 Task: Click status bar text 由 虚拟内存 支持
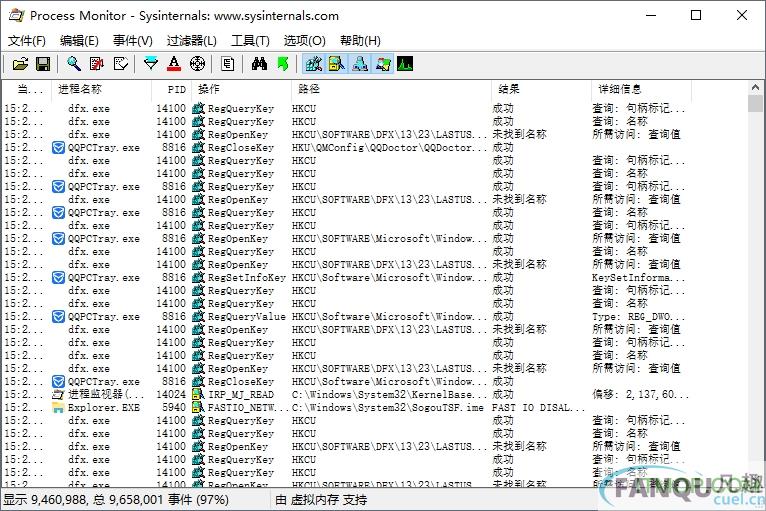(x=321, y=500)
